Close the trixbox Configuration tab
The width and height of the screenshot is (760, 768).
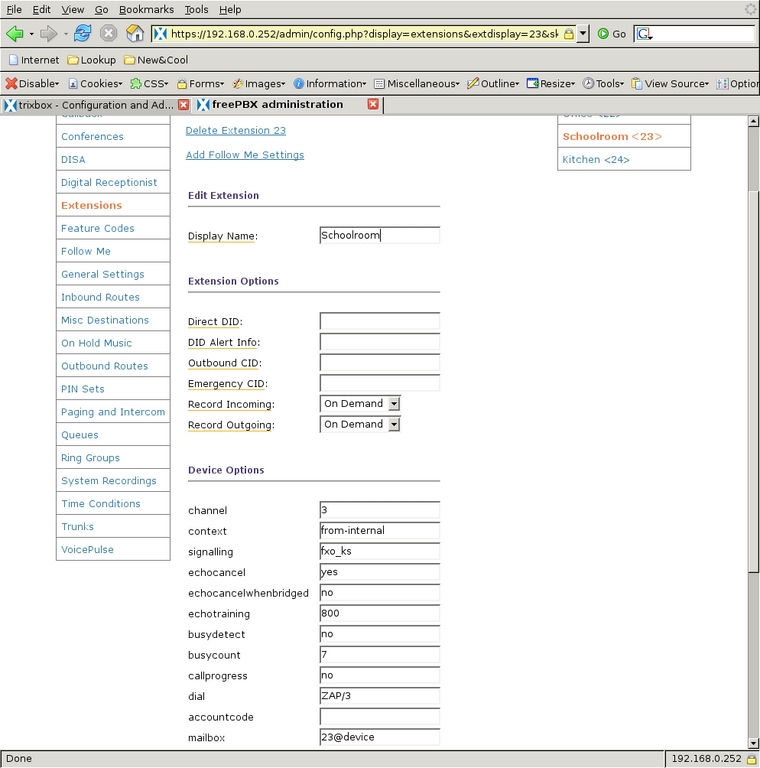point(183,104)
